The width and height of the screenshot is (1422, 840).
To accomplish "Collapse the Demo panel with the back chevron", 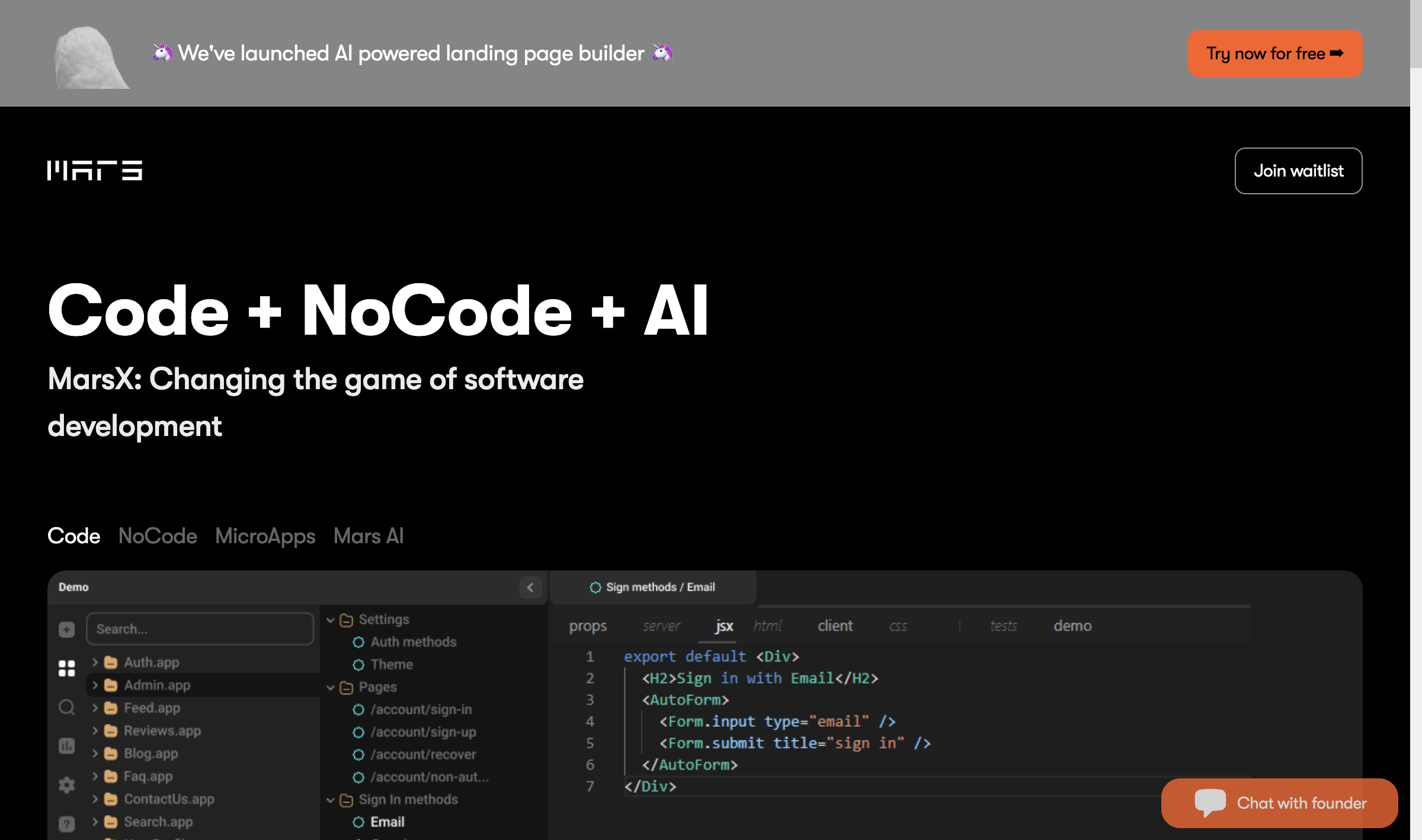I will point(530,587).
